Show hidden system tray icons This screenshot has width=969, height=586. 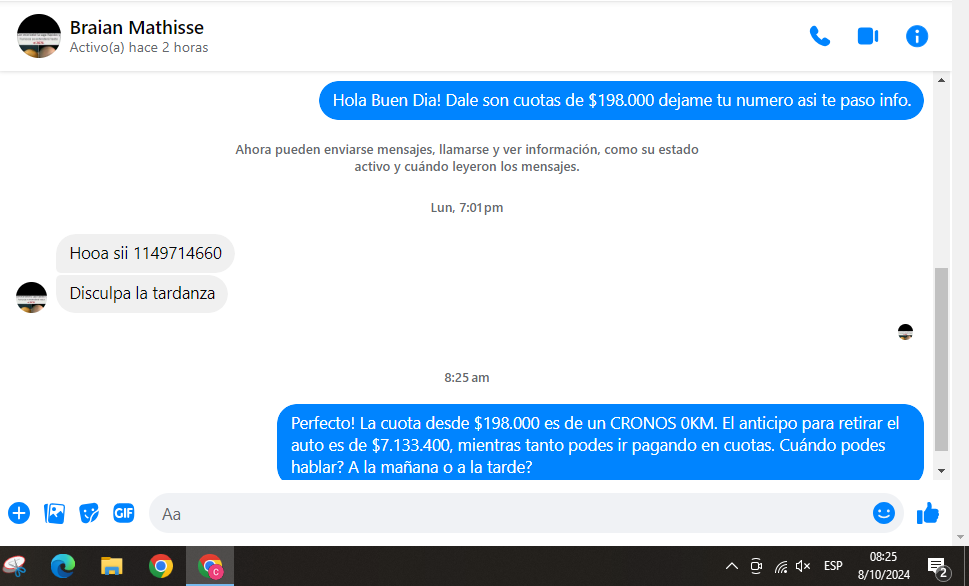(x=732, y=566)
